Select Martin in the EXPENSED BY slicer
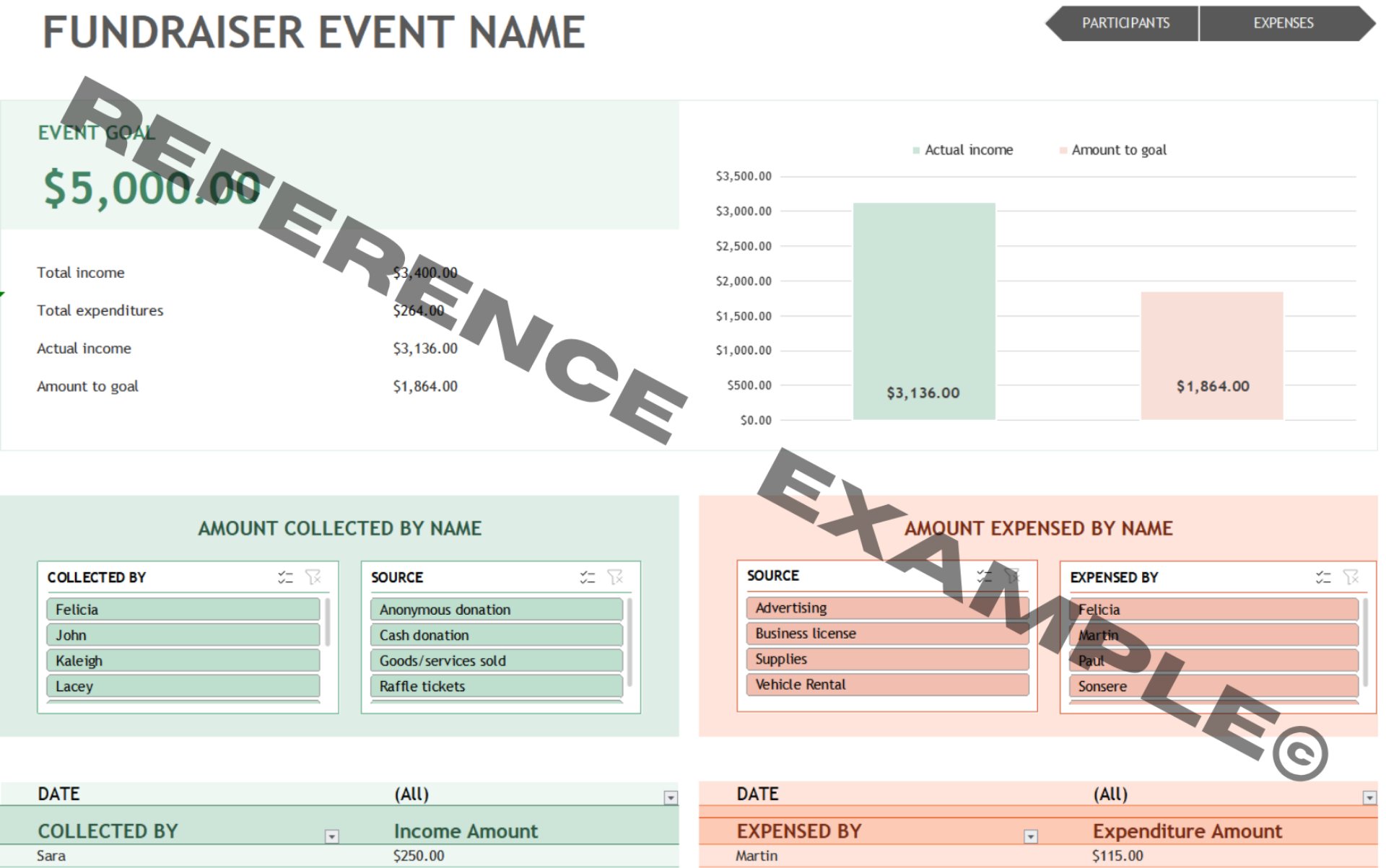This screenshot has width=1386, height=868. [x=1213, y=635]
